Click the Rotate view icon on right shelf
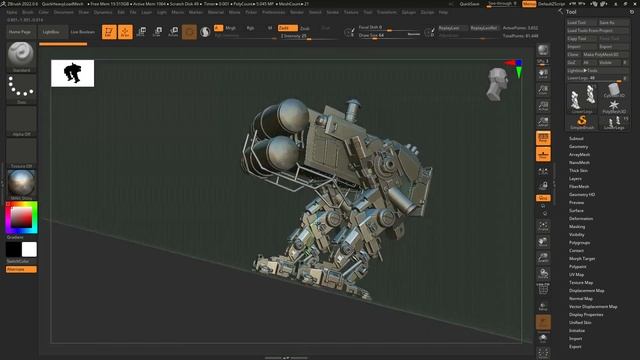 coord(543,273)
